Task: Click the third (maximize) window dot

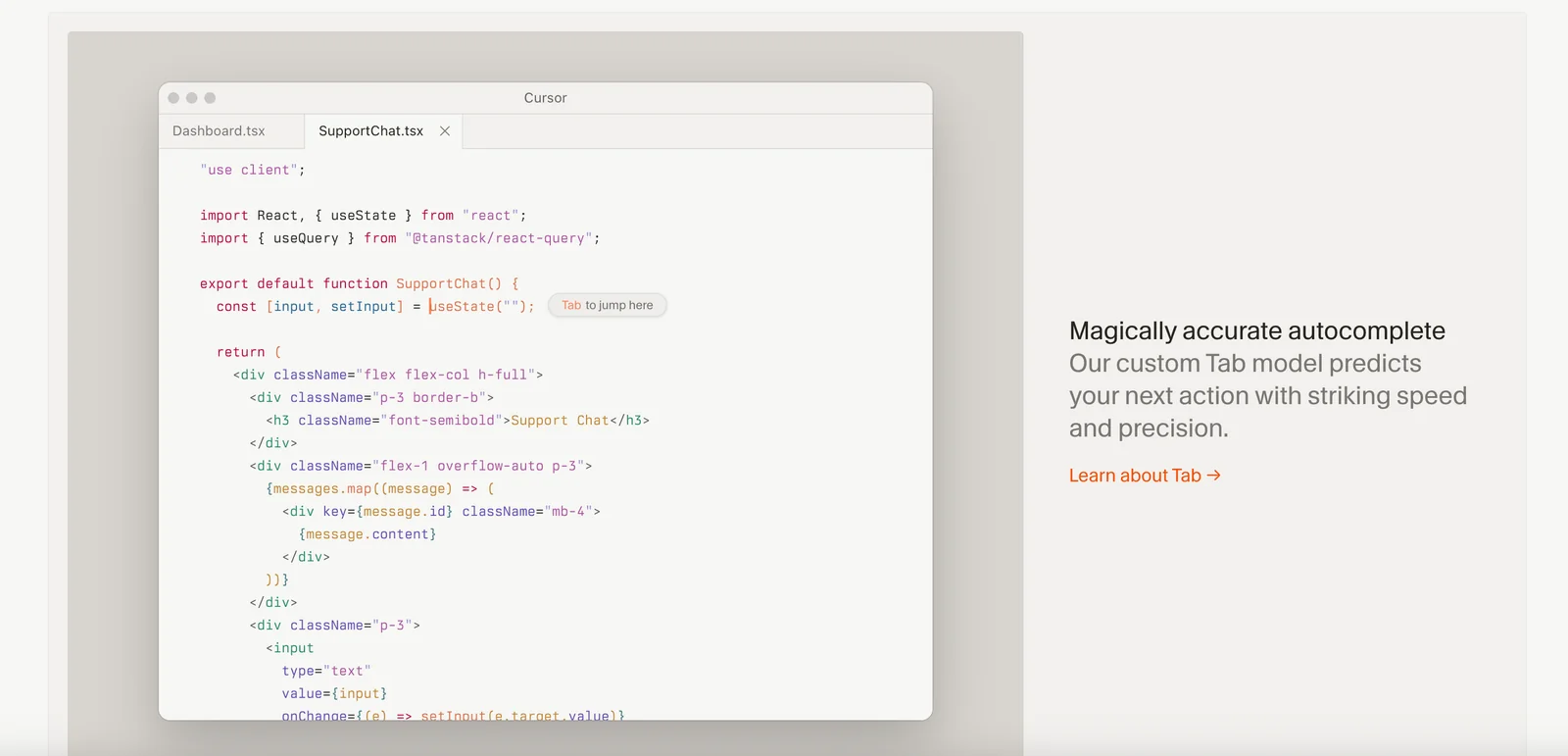Action: 210,98
